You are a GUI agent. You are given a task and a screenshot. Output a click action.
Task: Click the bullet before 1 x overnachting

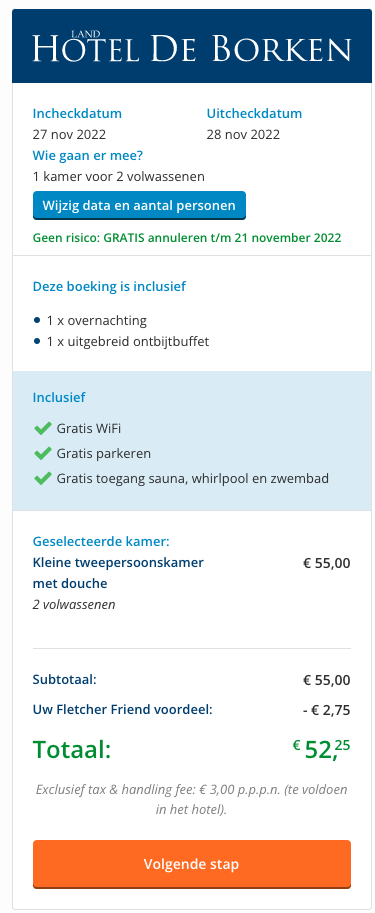pyautogui.click(x=37, y=320)
